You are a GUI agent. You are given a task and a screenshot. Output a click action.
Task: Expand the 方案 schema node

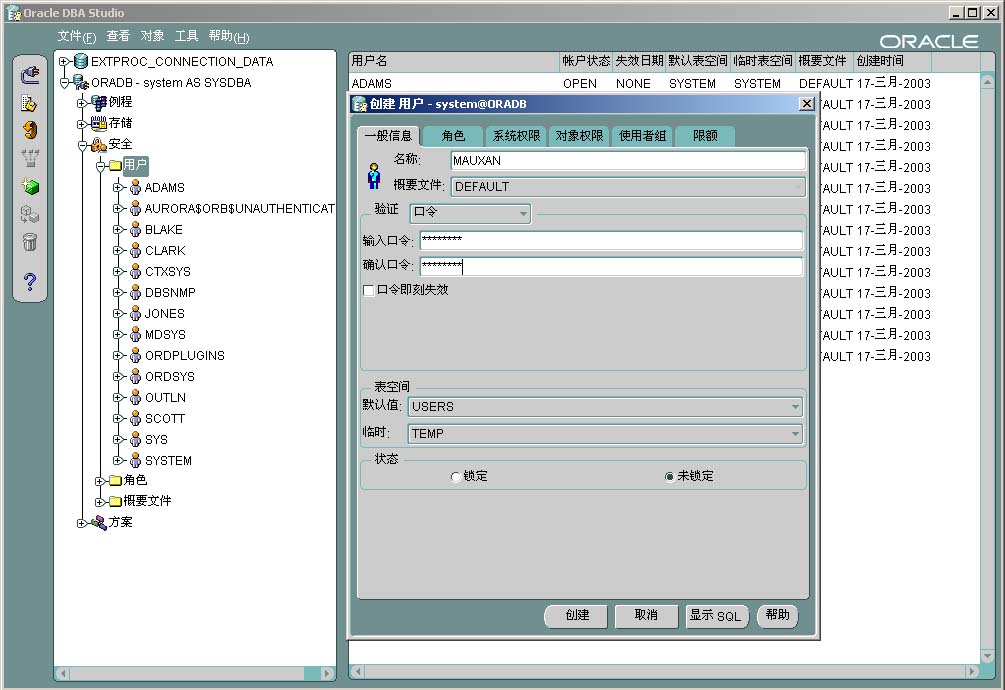pos(81,523)
